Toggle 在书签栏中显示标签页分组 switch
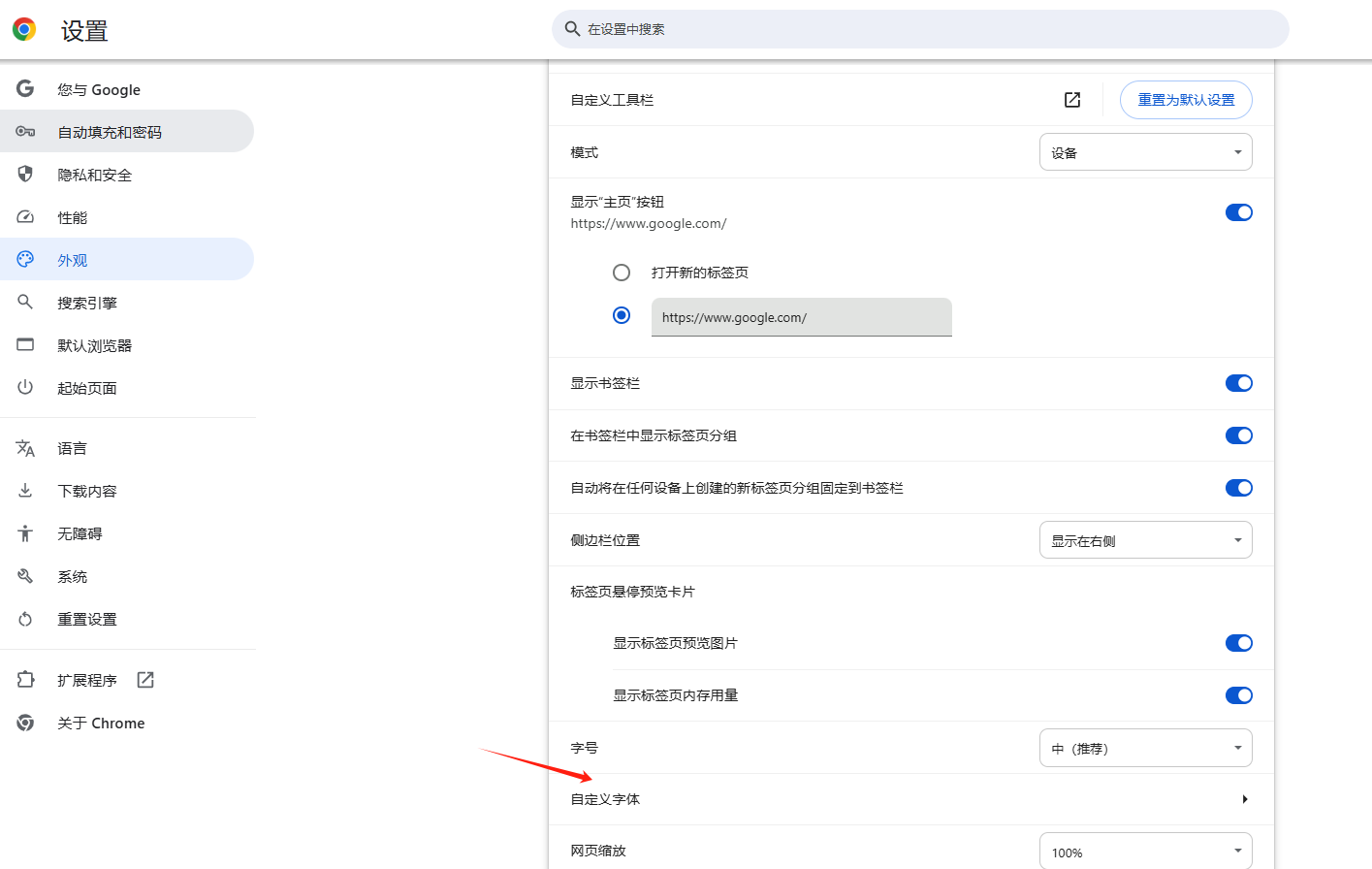This screenshot has width=1372, height=869. click(x=1239, y=435)
